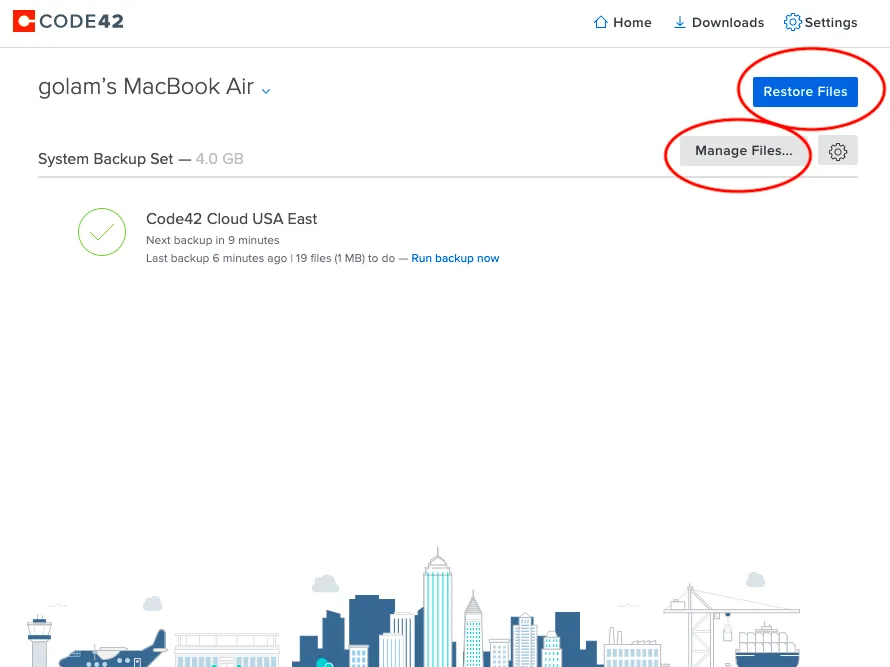Click the Run backup now link

click(x=455, y=258)
